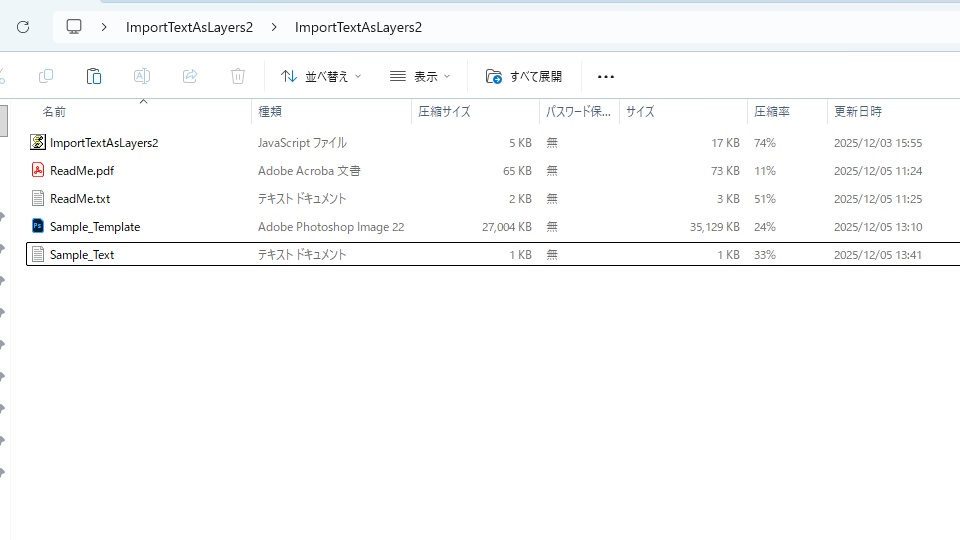Click the 2025/12/05 11:25 date cell

[878, 199]
